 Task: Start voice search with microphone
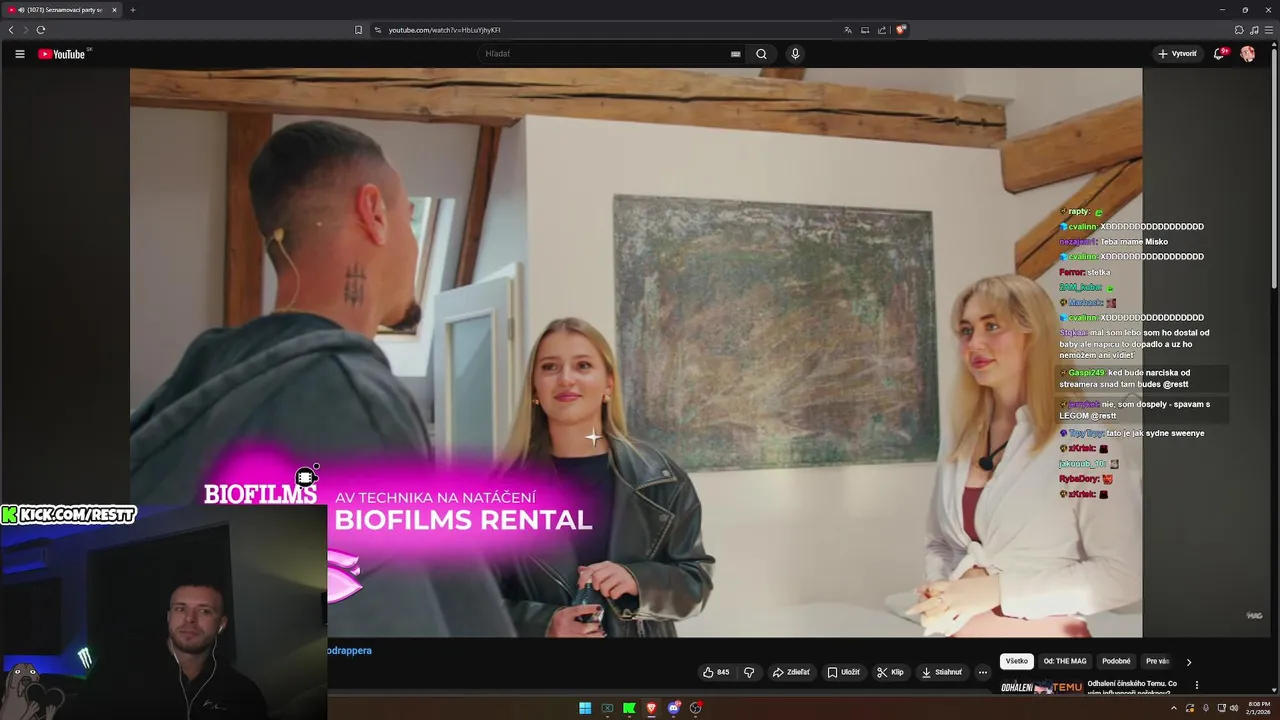tap(795, 54)
